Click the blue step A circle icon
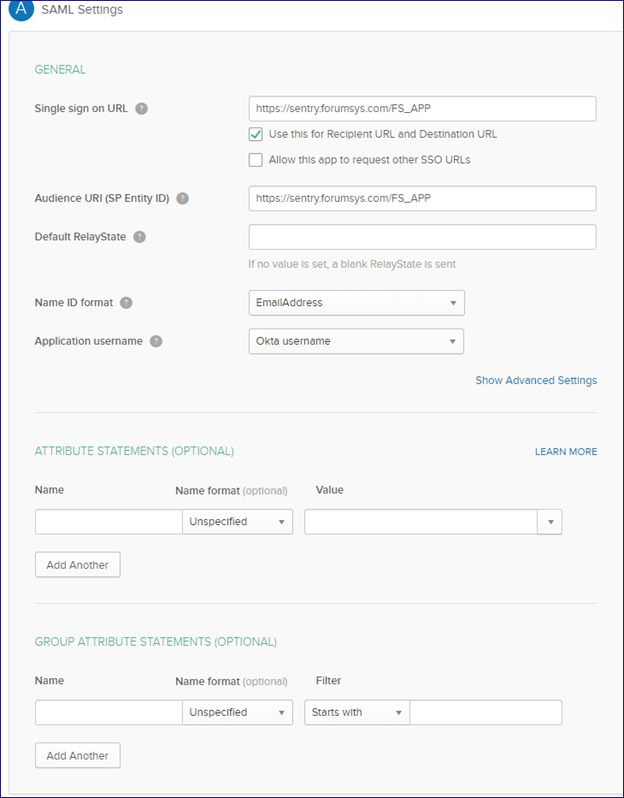 click(21, 9)
